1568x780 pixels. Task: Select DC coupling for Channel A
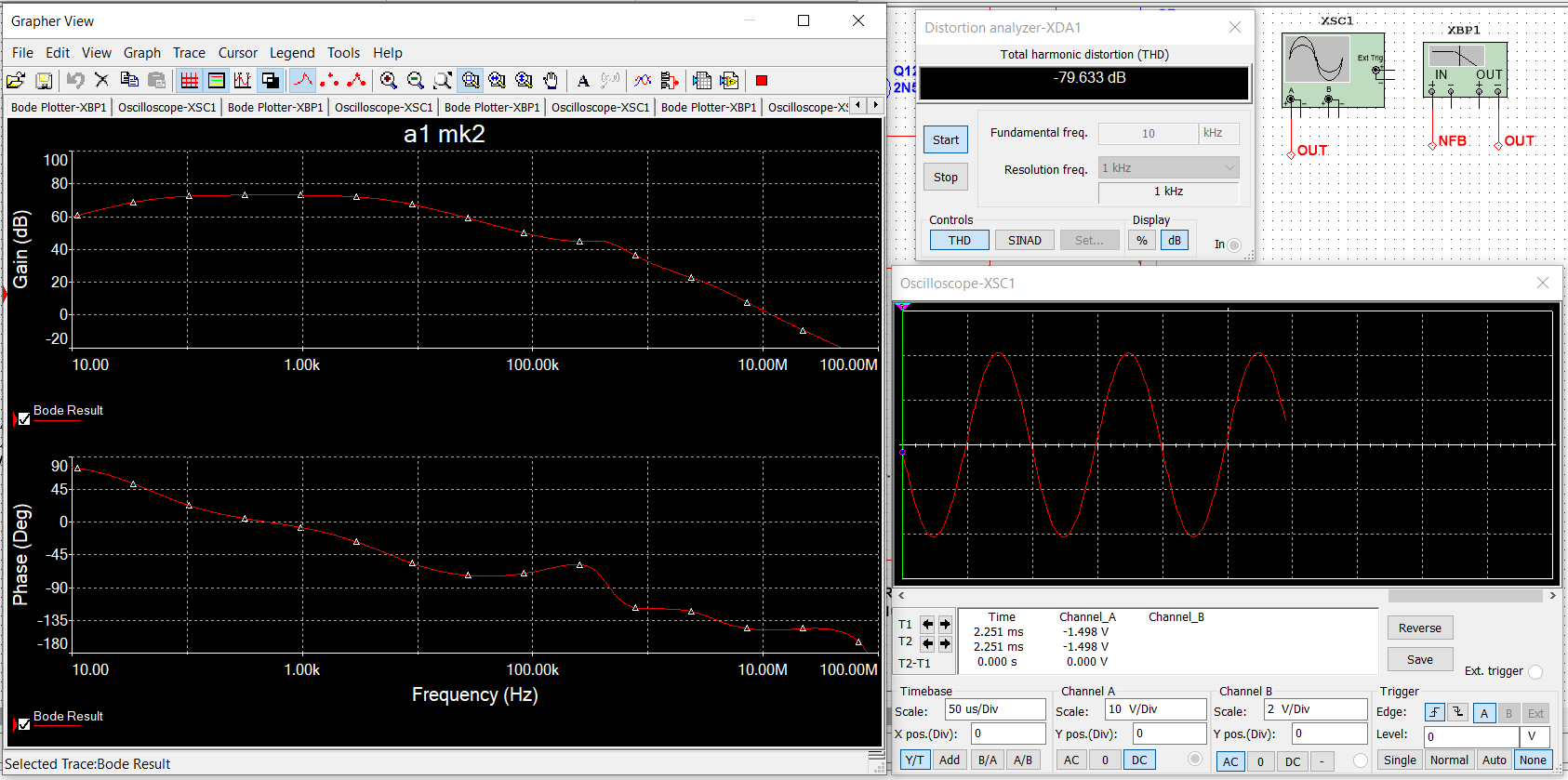(x=1139, y=760)
